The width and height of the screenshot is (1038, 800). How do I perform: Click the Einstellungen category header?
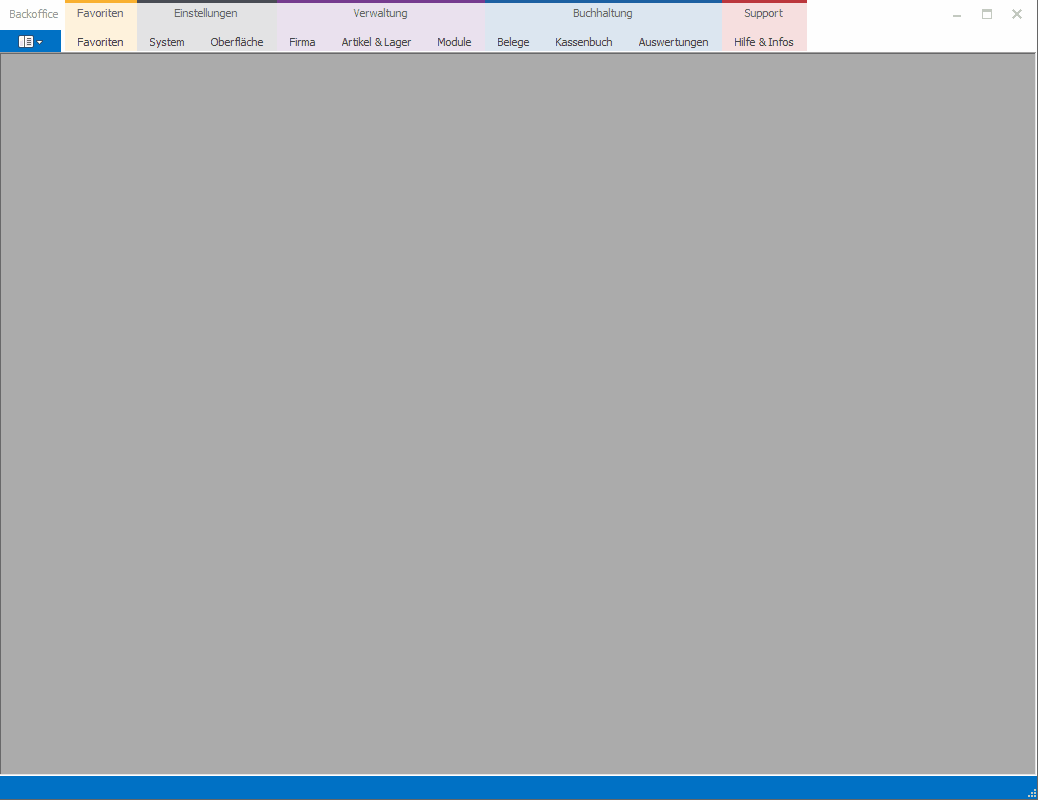point(206,13)
